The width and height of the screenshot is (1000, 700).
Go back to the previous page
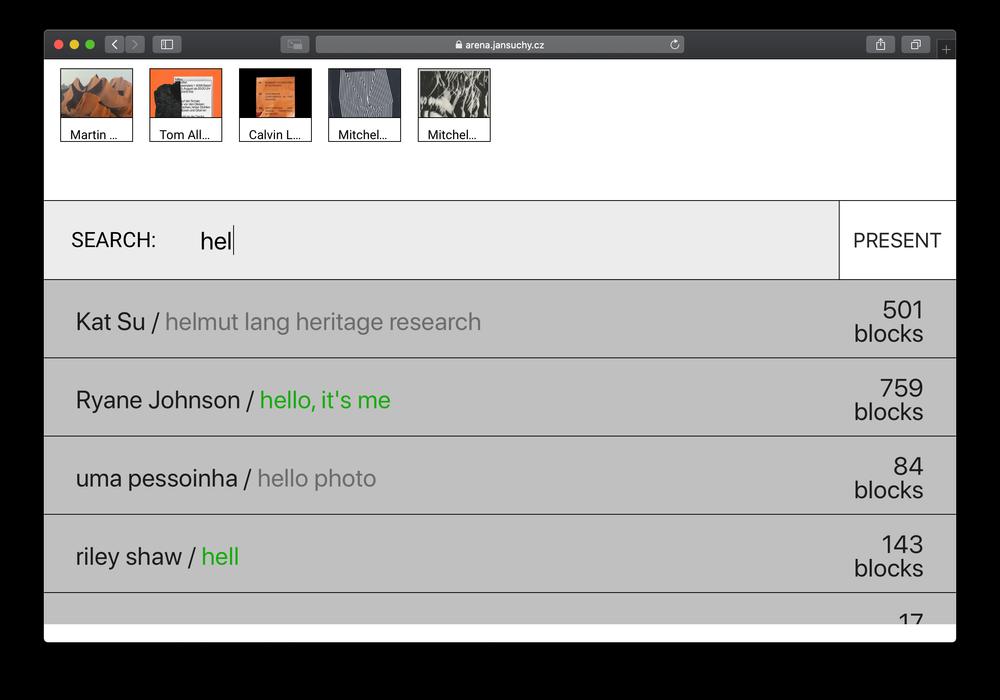[114, 44]
